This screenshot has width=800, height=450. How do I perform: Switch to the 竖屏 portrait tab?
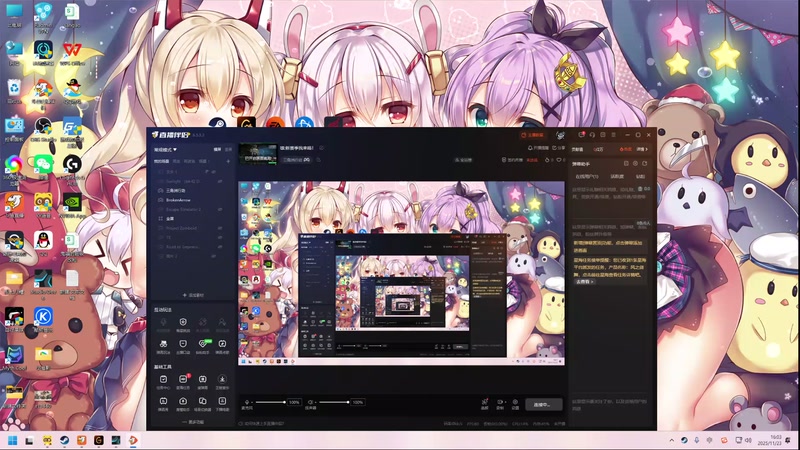coord(228,149)
